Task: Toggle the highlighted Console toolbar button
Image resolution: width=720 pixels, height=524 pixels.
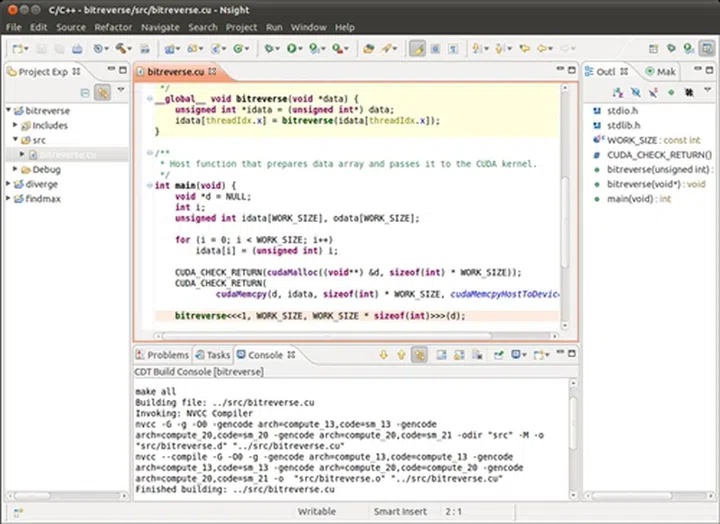Action: tap(420, 355)
